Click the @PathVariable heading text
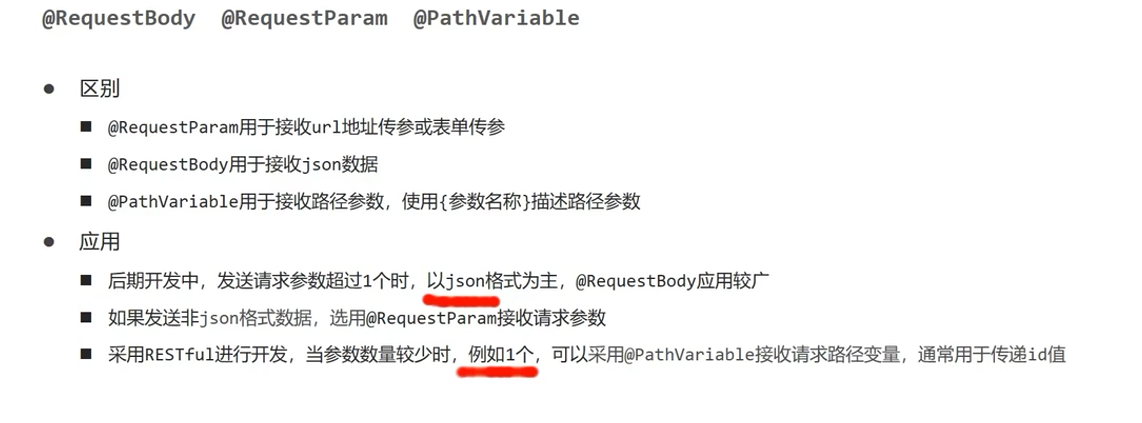Screen dimensions: 1142x423 tap(497, 18)
